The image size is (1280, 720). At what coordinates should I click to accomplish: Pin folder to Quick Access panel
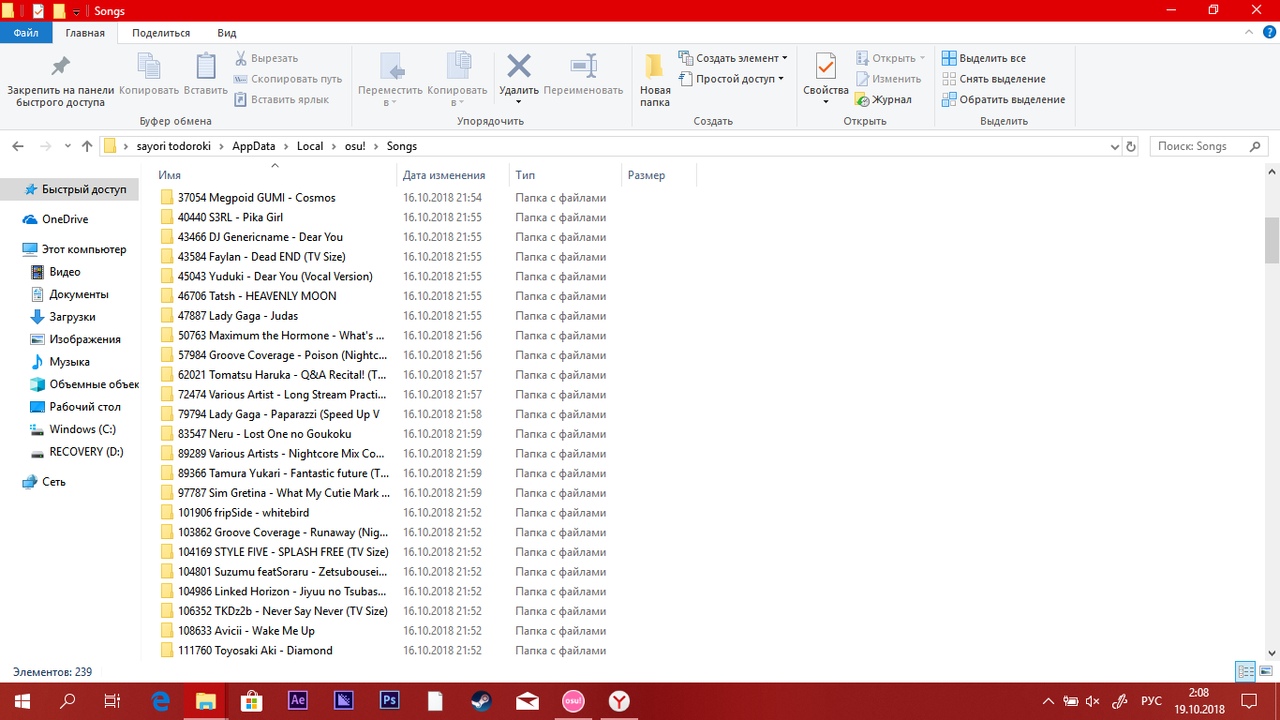tap(60, 80)
